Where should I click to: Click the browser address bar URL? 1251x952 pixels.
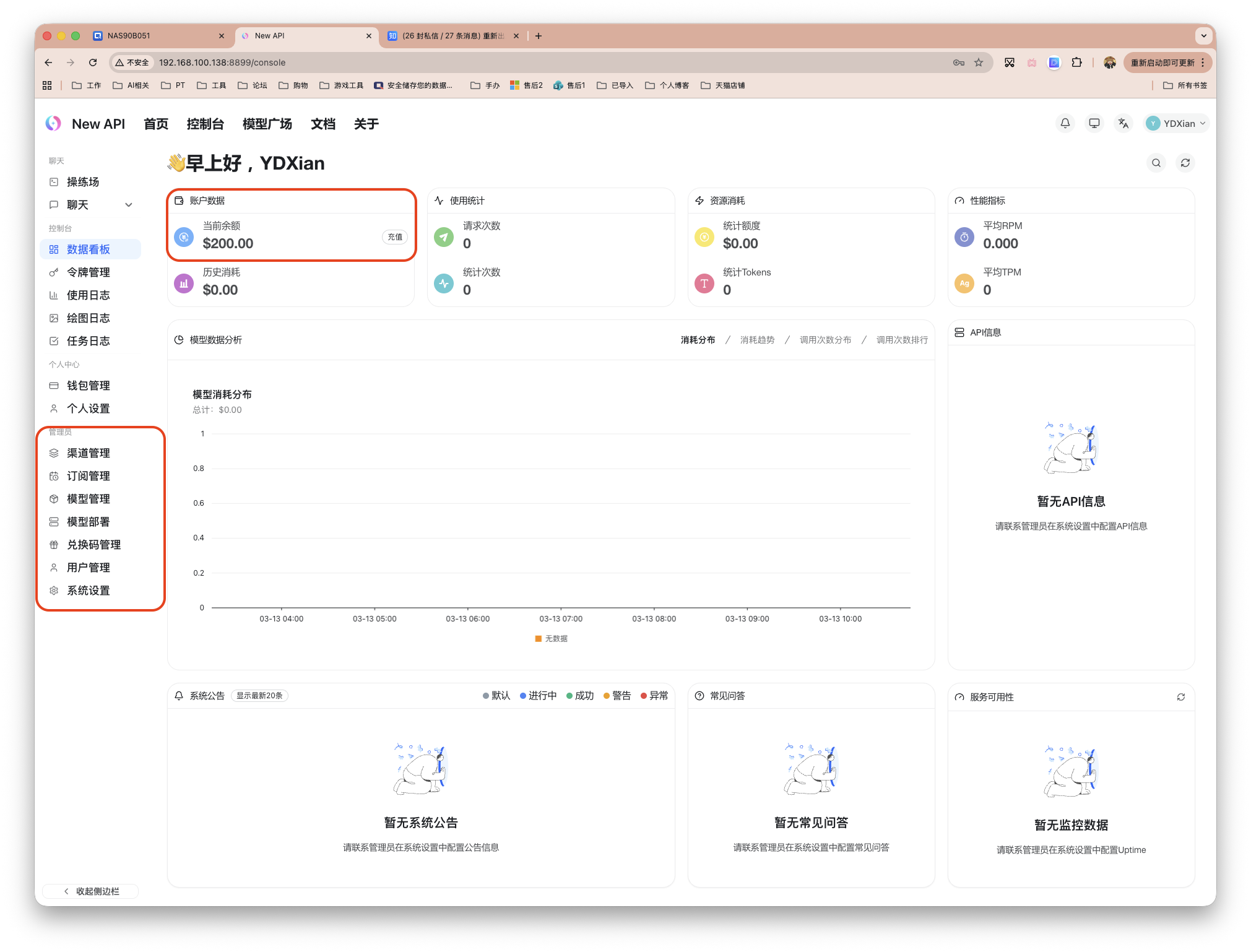pyautogui.click(x=222, y=63)
